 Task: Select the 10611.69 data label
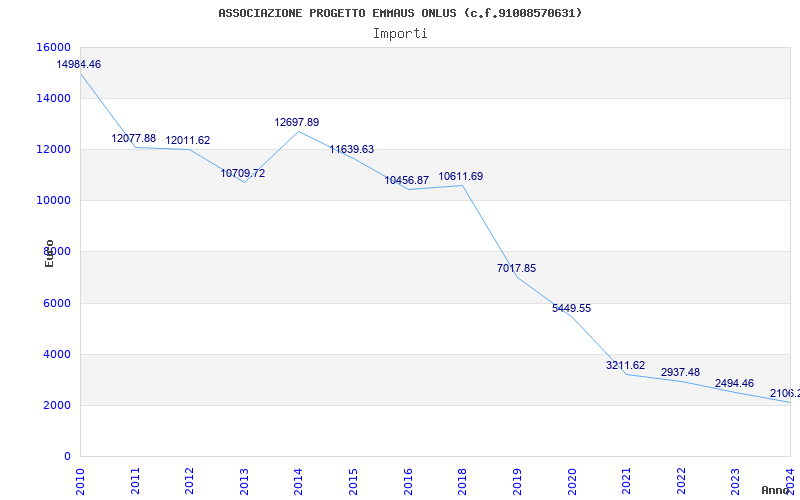click(461, 177)
